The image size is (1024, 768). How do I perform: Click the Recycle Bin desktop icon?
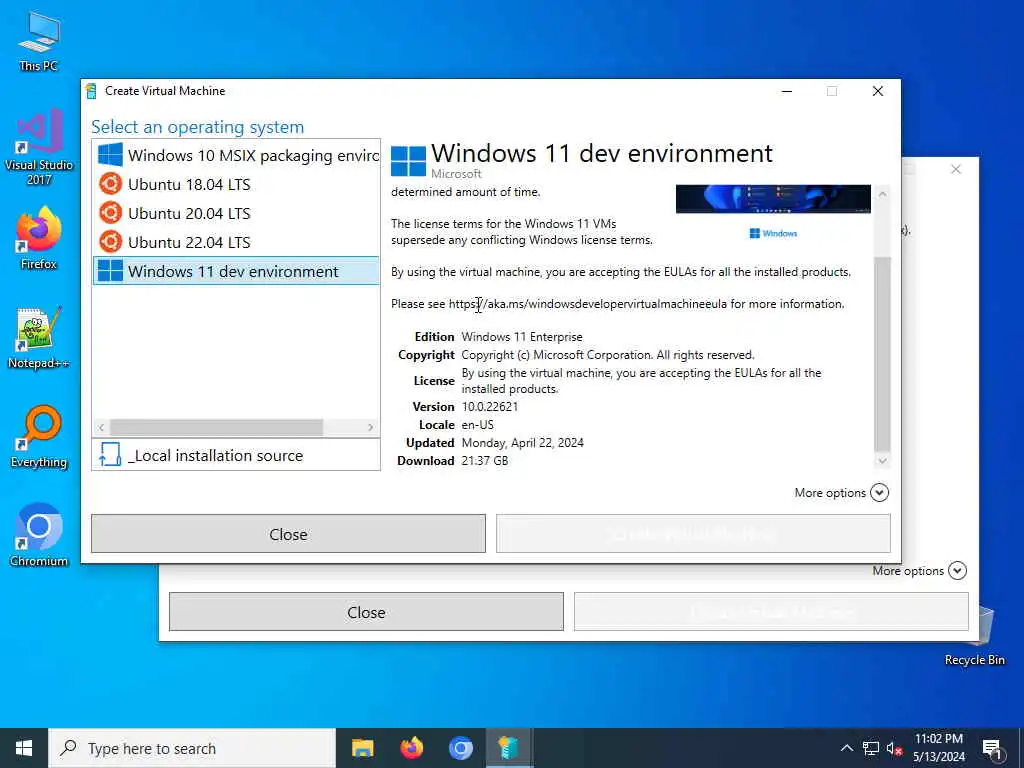(974, 635)
